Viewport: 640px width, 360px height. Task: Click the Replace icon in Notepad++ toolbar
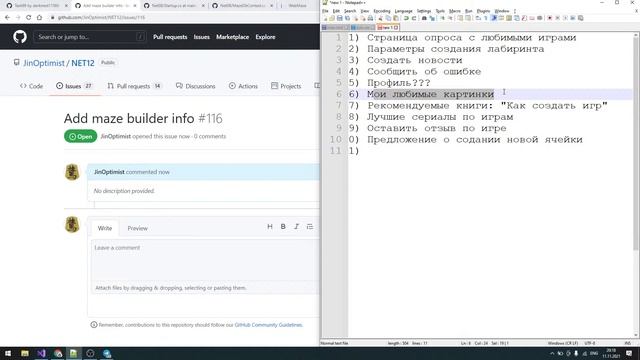[x=432, y=18]
